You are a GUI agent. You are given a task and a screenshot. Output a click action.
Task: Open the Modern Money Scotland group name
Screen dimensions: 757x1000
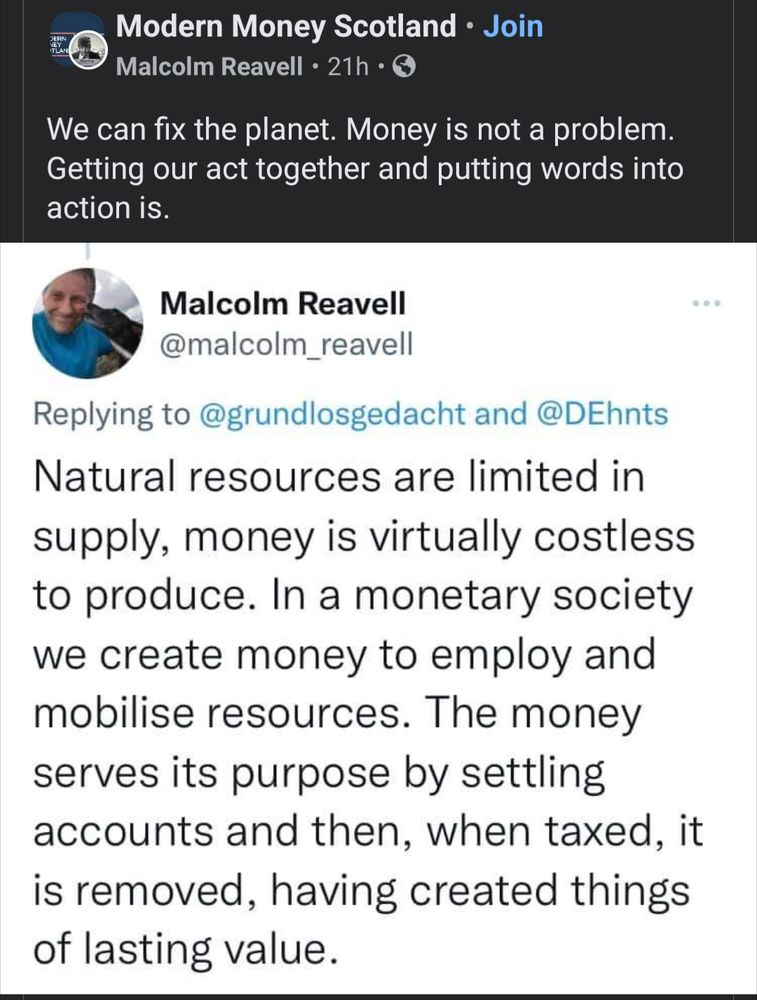[286, 27]
